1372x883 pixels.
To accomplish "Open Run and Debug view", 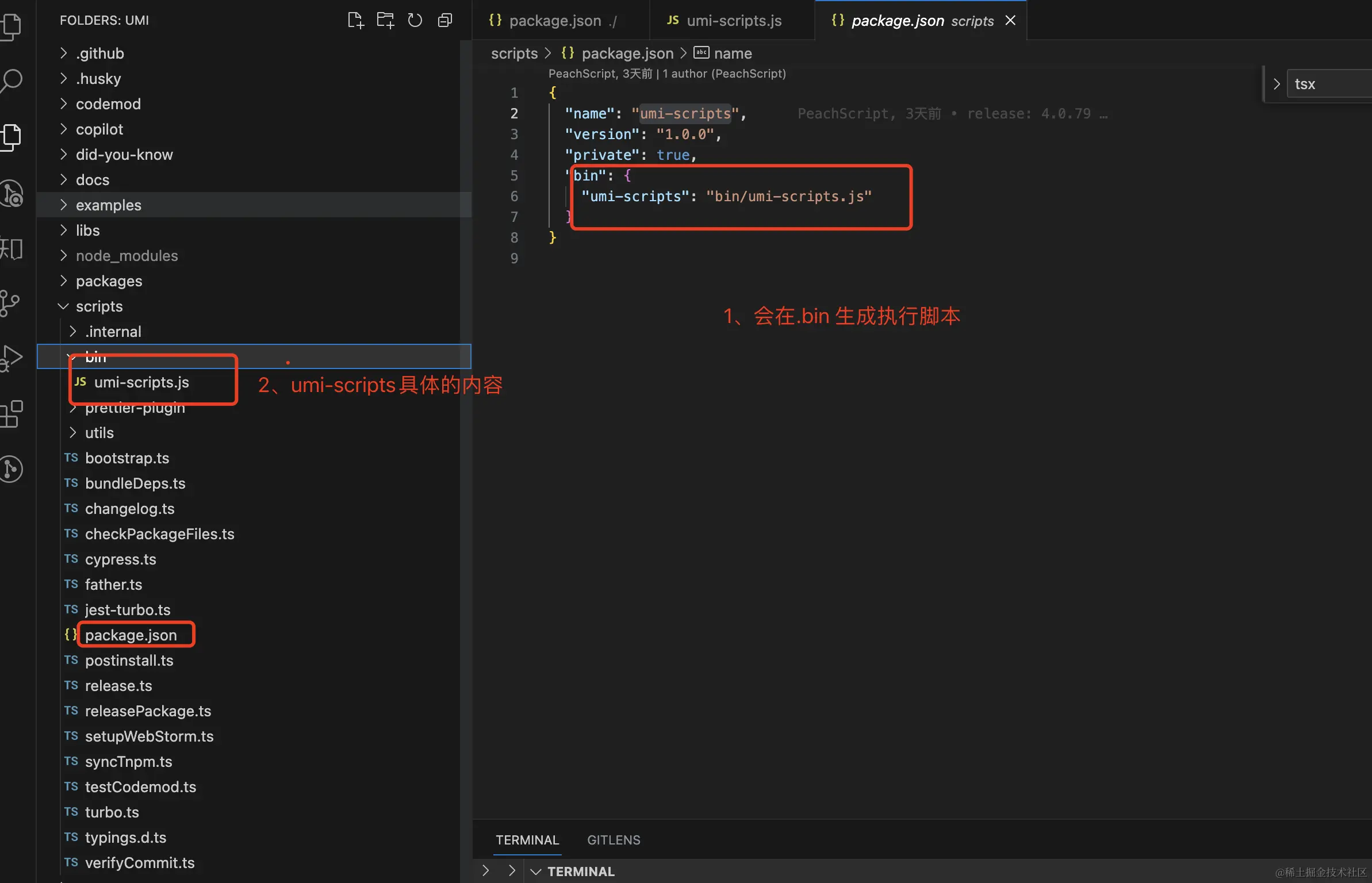I will tap(12, 358).
